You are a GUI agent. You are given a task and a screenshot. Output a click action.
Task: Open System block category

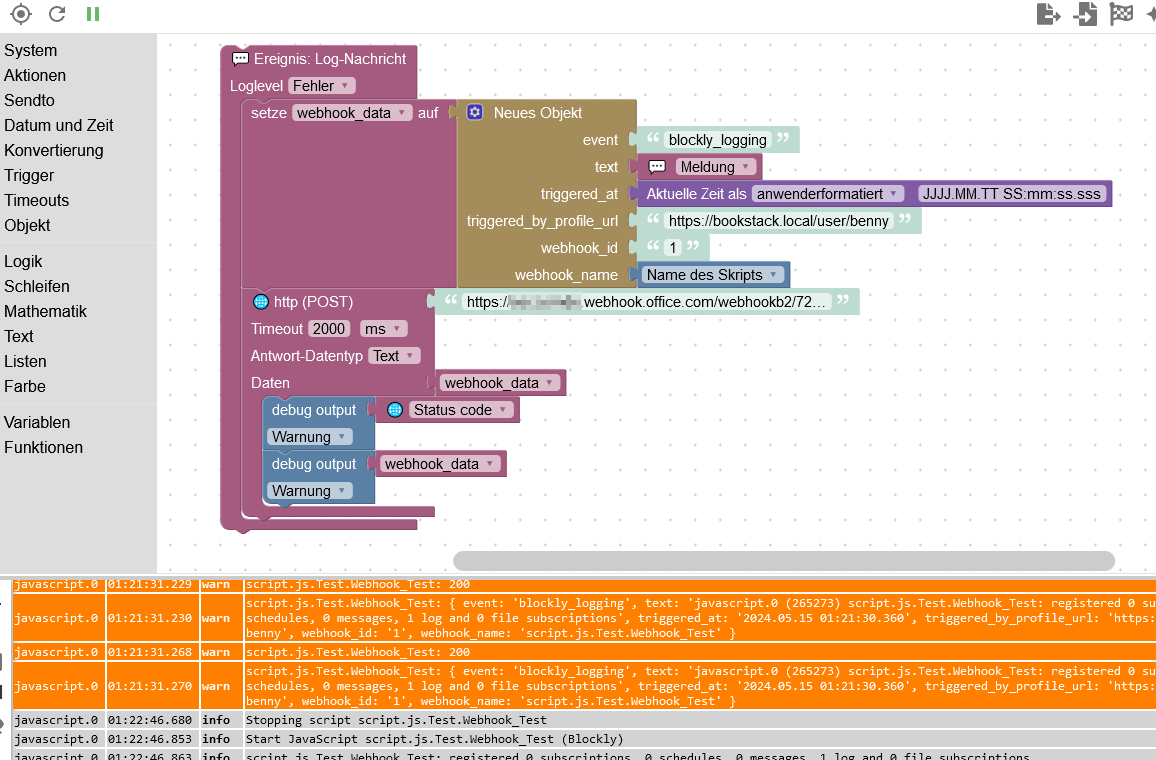30,50
